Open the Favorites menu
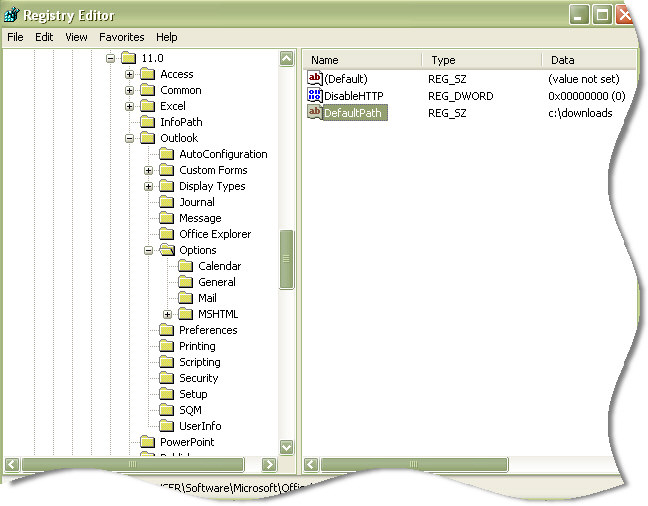This screenshot has height=506, width=648. tap(122, 37)
